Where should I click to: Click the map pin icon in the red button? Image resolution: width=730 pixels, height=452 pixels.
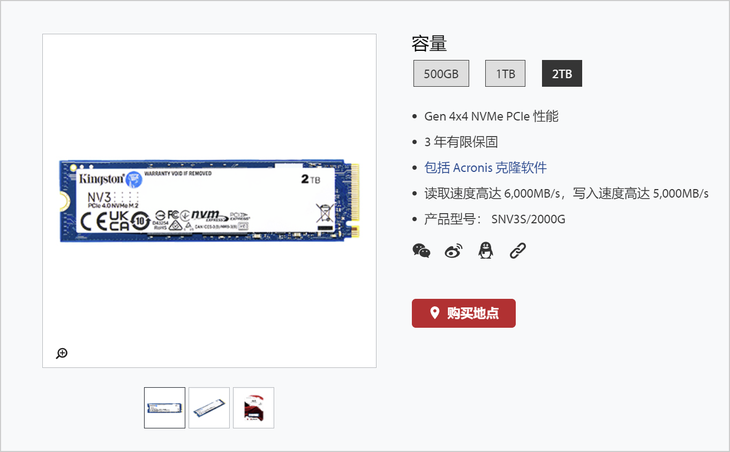click(x=434, y=313)
